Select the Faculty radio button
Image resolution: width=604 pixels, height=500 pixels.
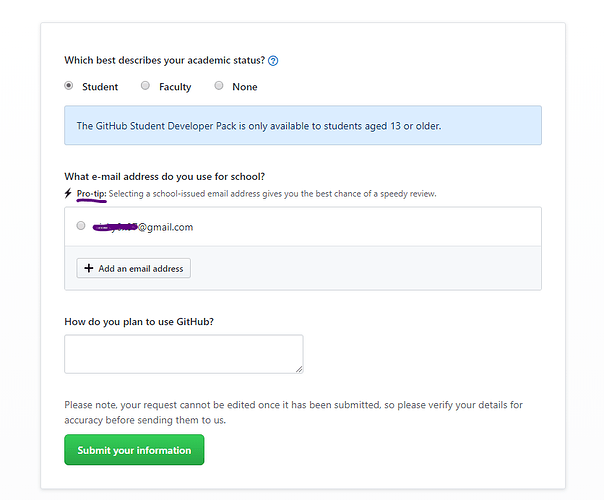(x=145, y=86)
